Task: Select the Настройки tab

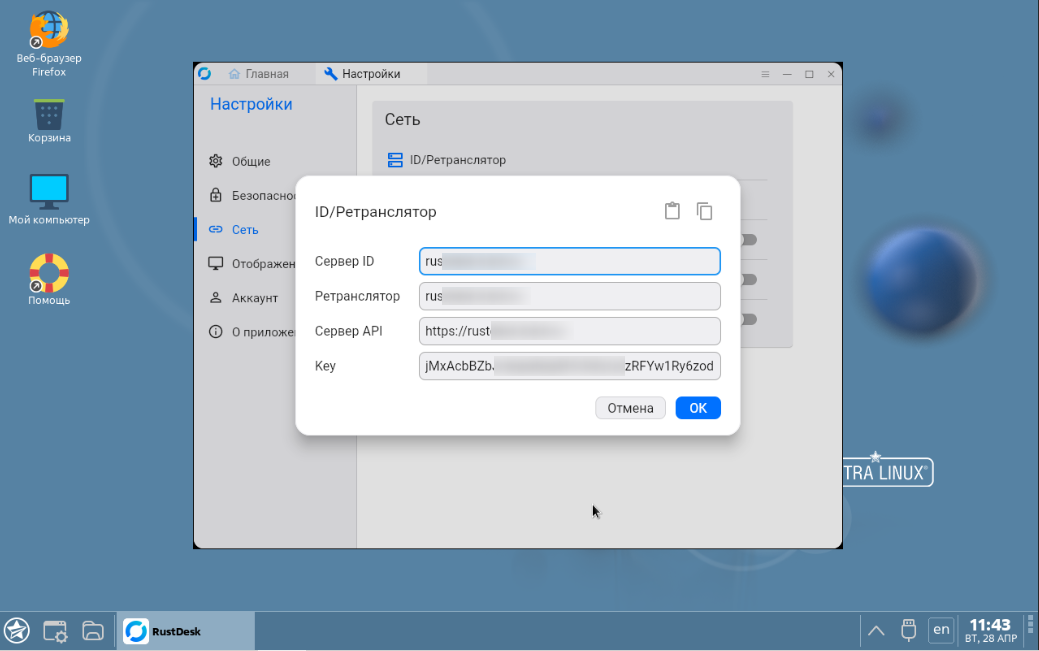Action: click(x=364, y=73)
